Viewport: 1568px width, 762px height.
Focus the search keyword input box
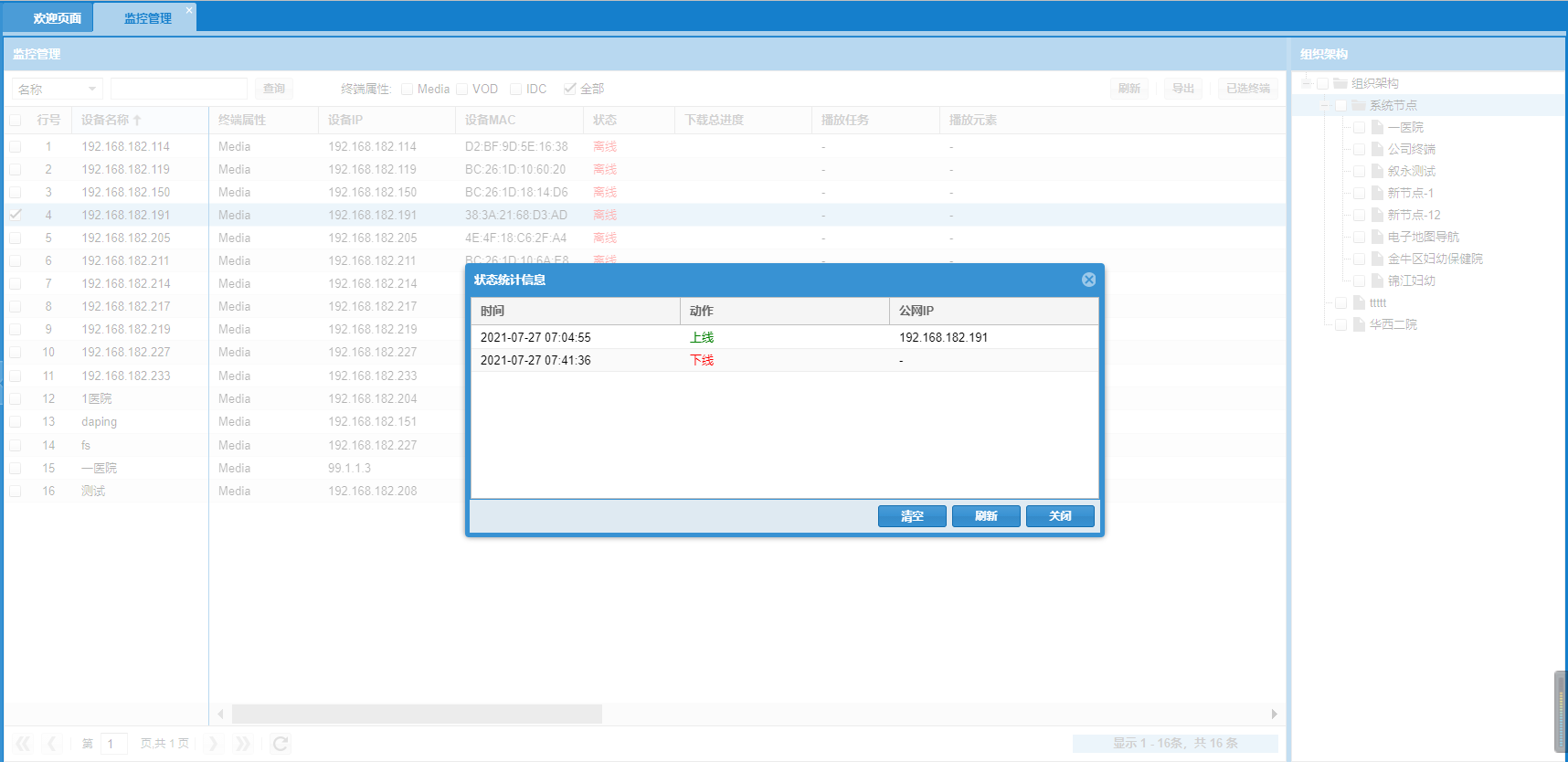[x=179, y=89]
